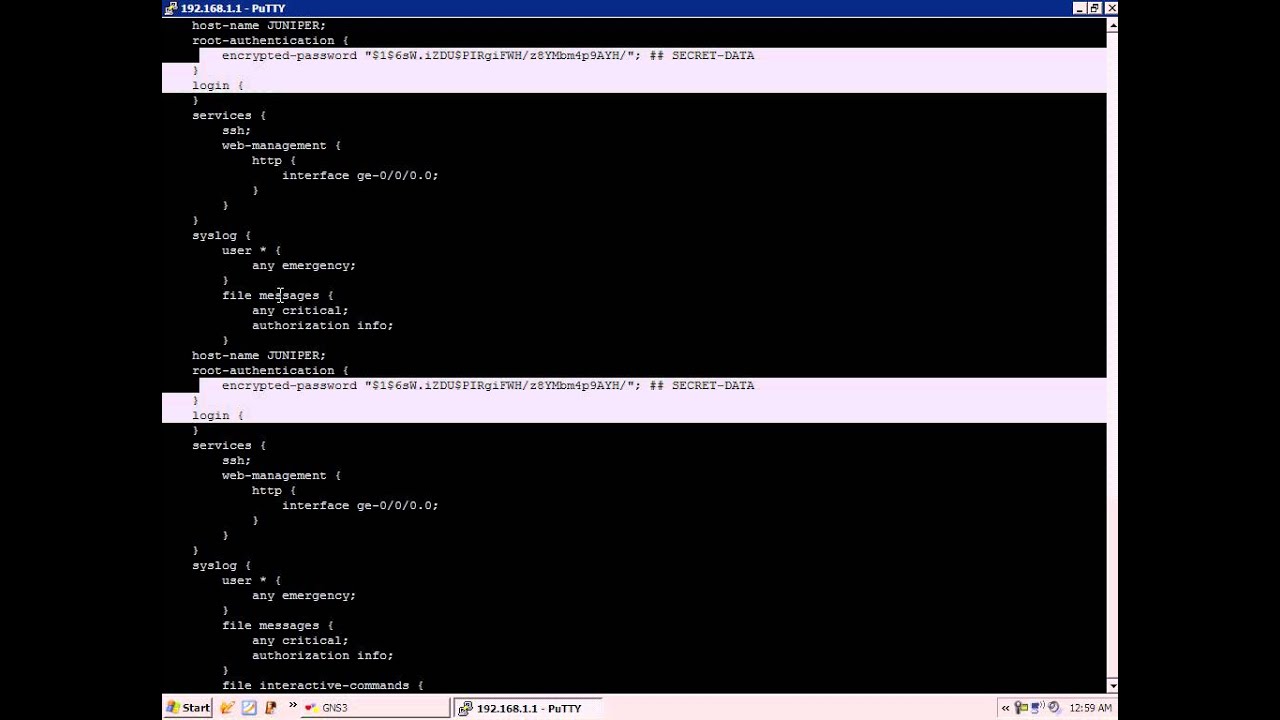The width and height of the screenshot is (1280, 720).
Task: Click the first 'ssh;' line
Action: click(236, 131)
